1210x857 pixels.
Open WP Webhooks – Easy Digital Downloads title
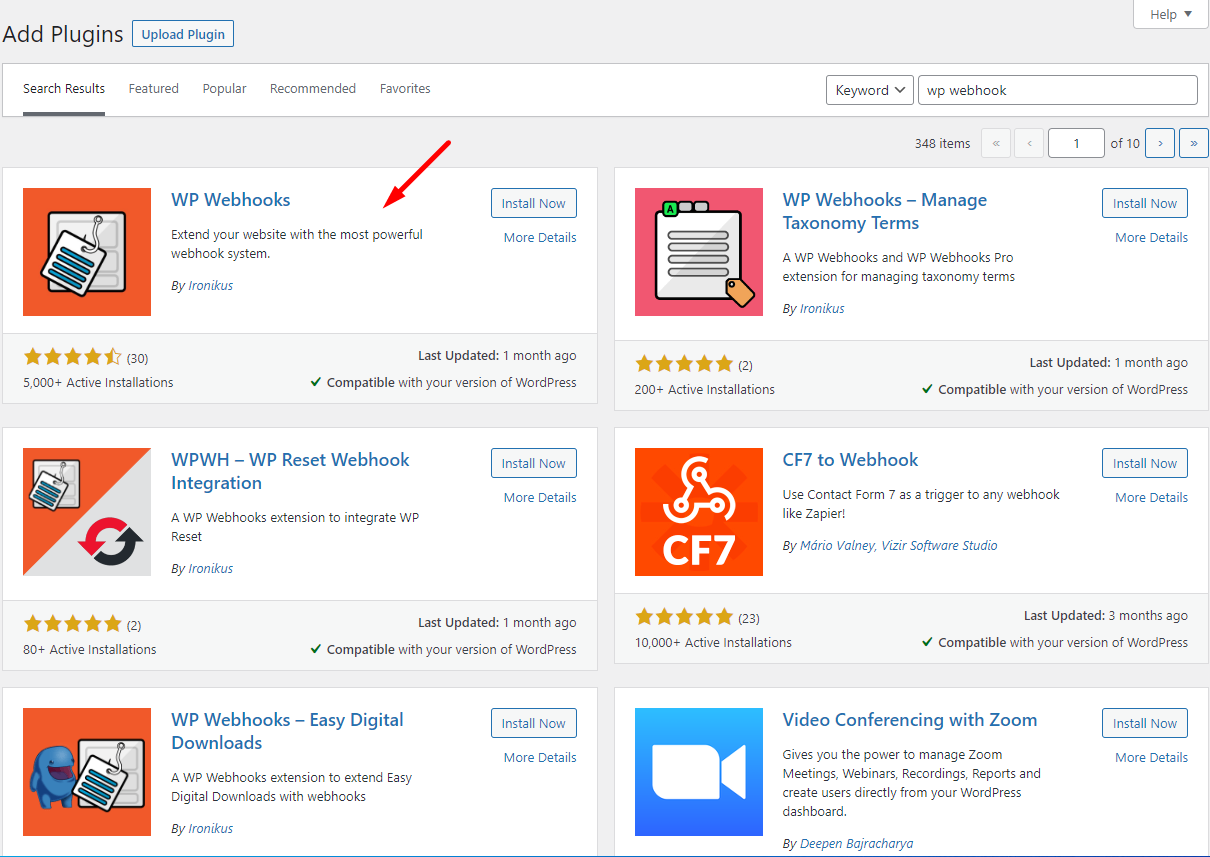pyautogui.click(x=288, y=732)
